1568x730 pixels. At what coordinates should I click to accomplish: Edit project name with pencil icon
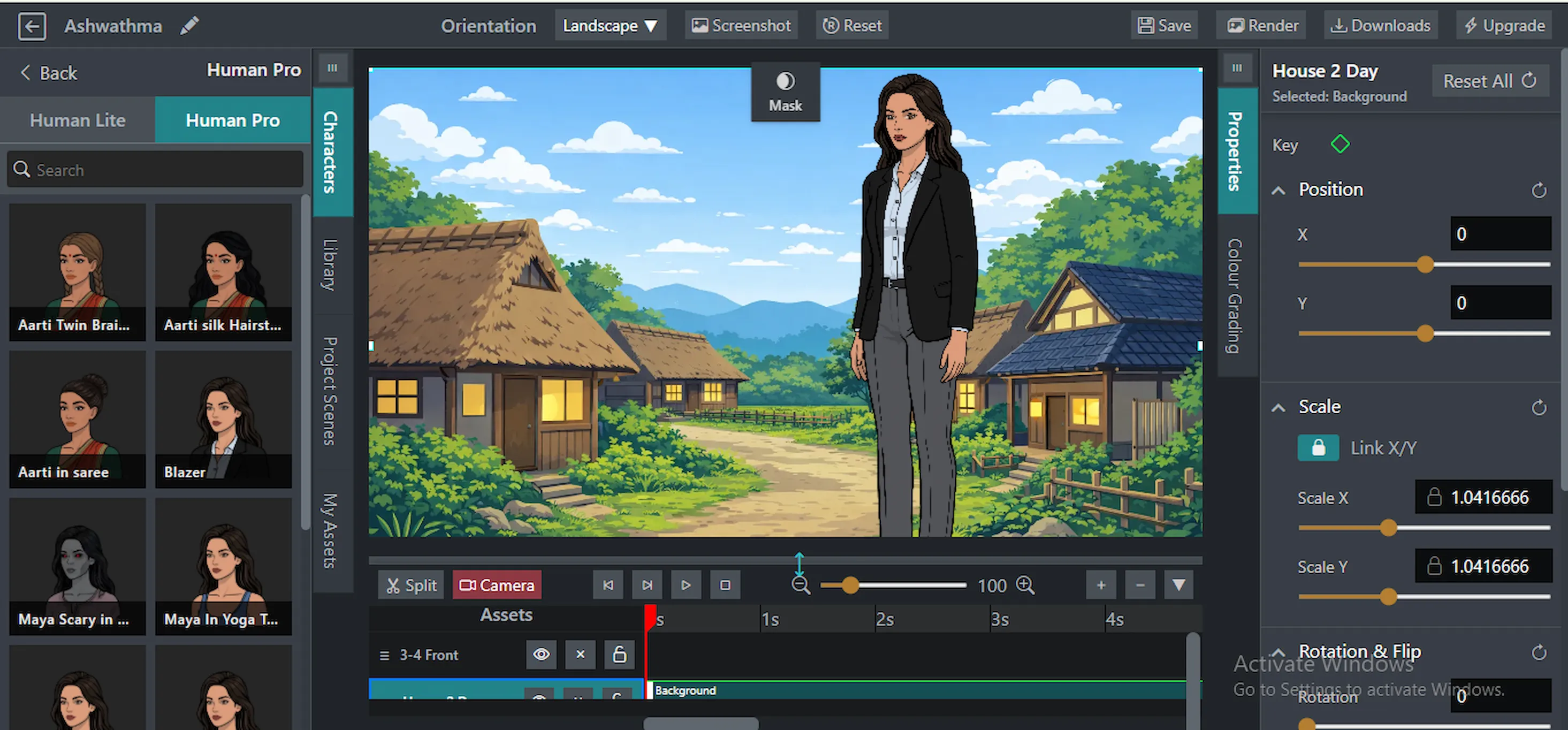tap(189, 26)
